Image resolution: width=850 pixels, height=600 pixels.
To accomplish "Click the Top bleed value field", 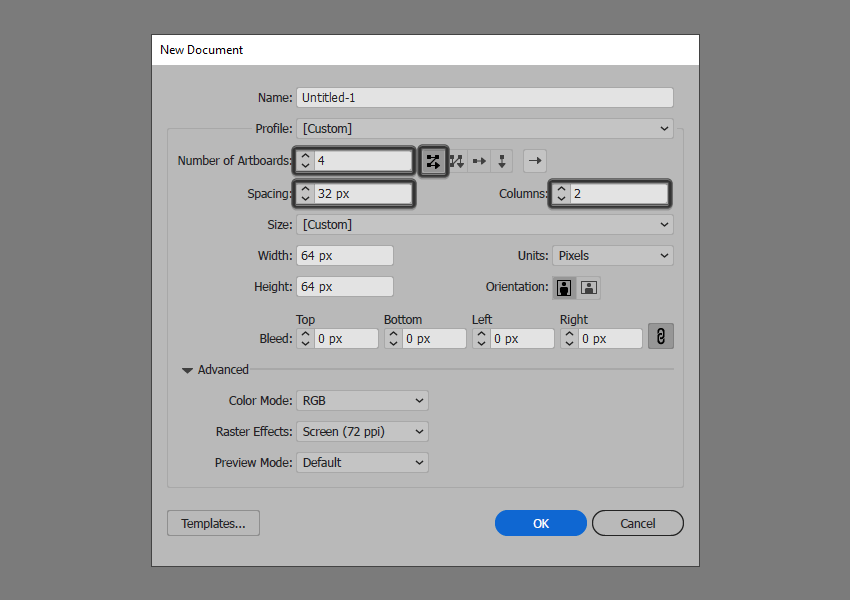I will click(346, 339).
